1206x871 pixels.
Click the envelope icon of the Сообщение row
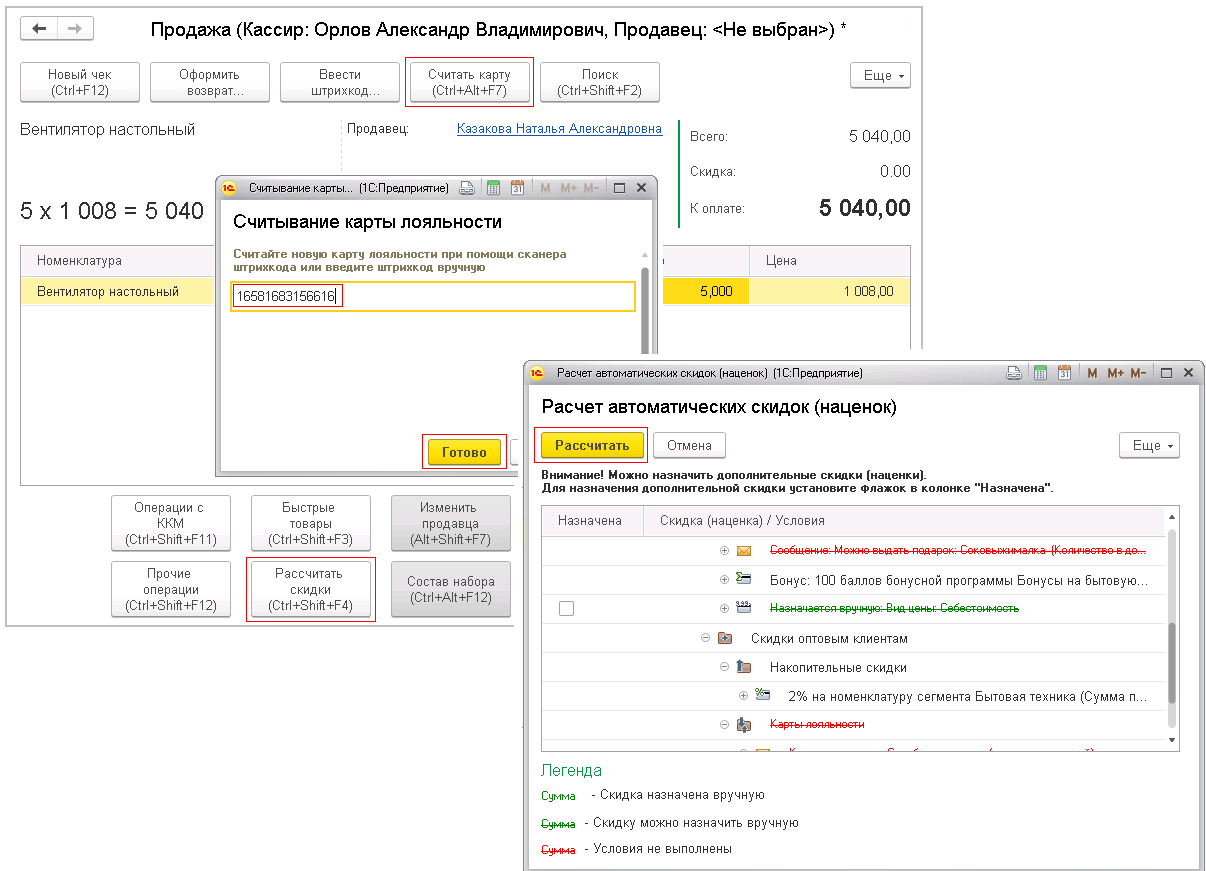[x=744, y=551]
